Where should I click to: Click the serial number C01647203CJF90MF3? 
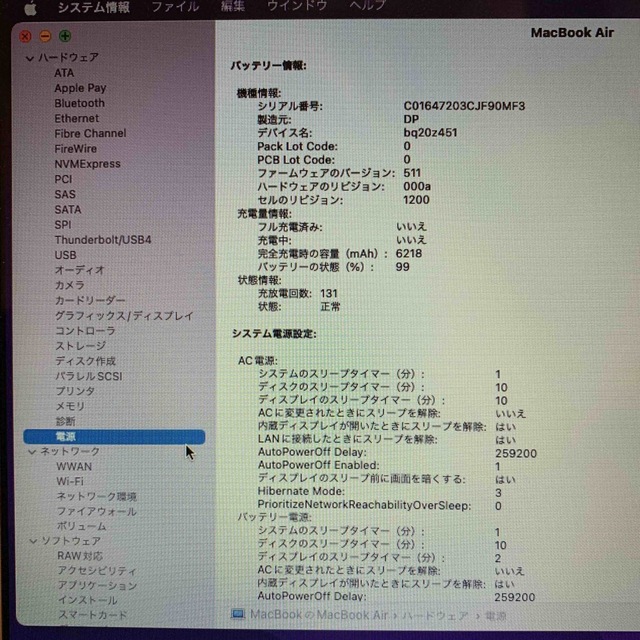[464, 107]
